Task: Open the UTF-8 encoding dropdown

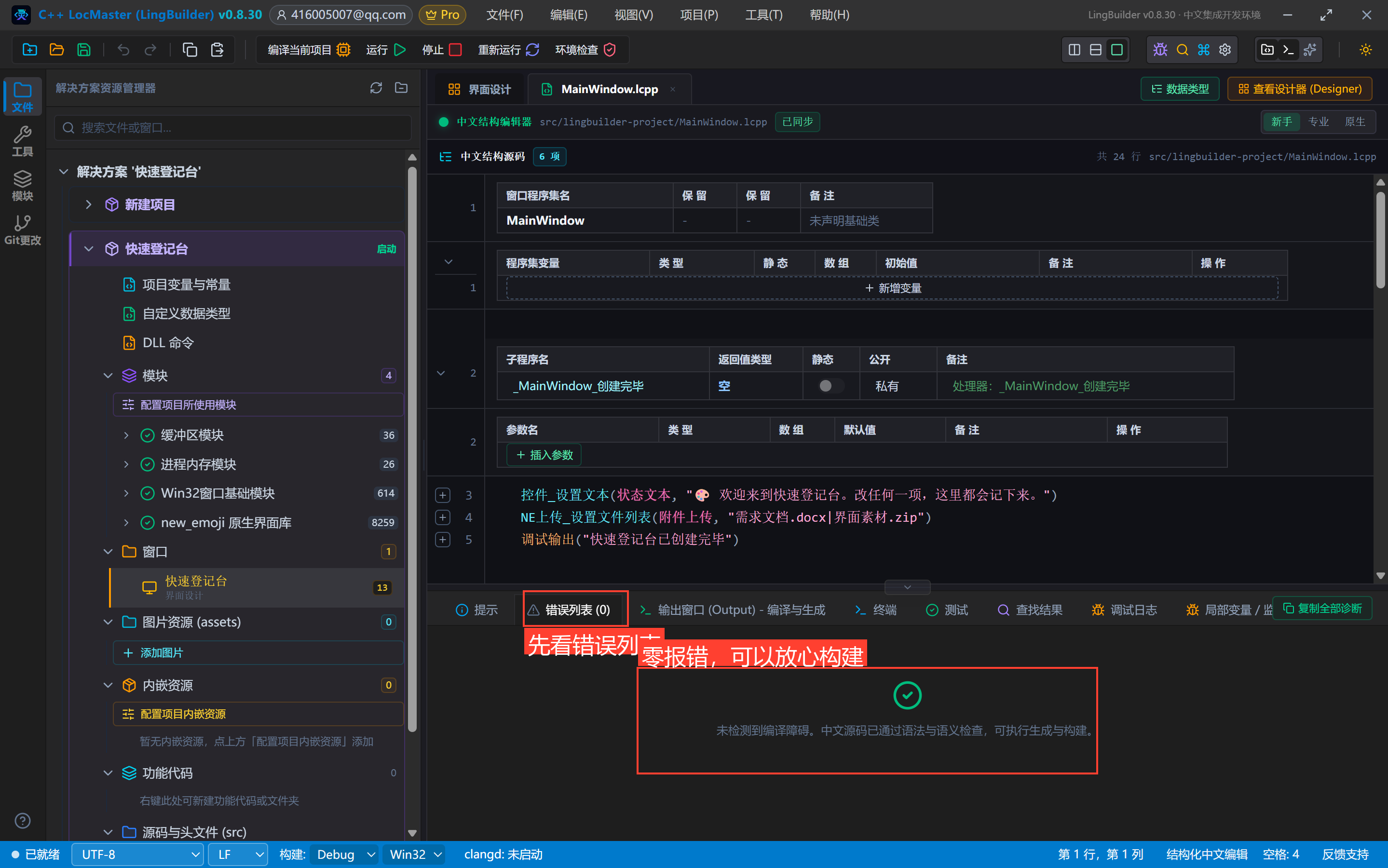Action: (138, 854)
